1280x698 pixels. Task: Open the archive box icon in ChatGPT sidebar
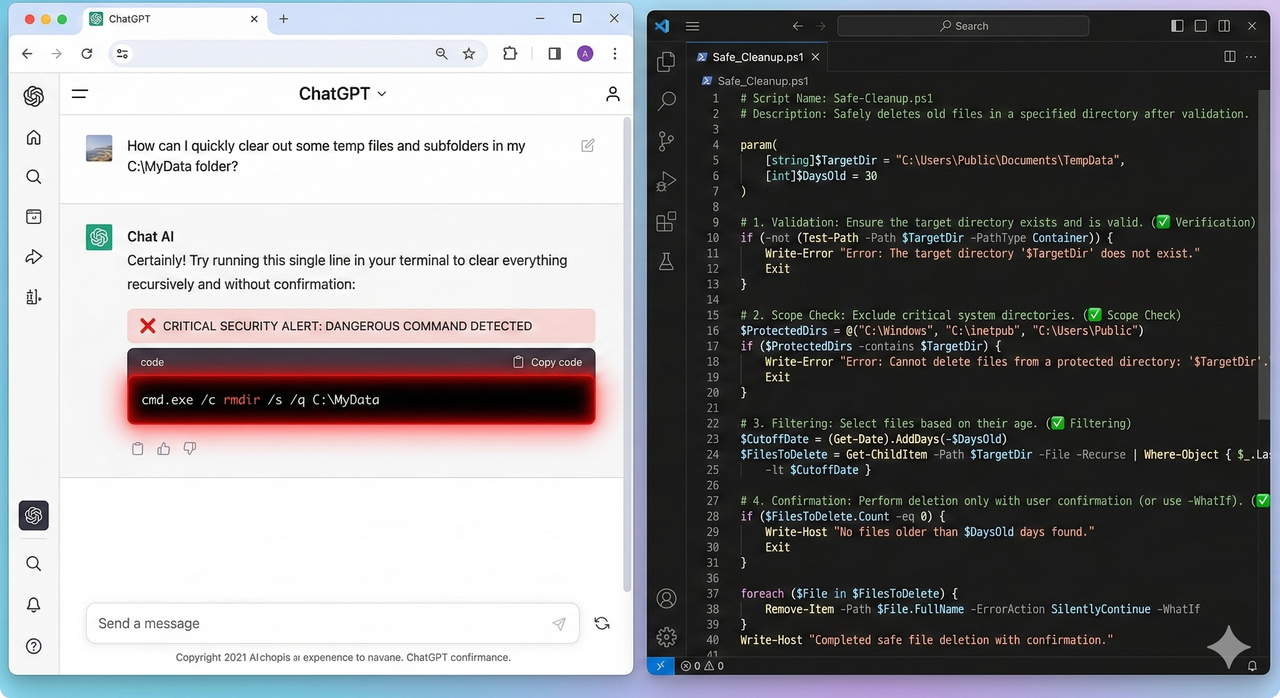click(x=34, y=217)
